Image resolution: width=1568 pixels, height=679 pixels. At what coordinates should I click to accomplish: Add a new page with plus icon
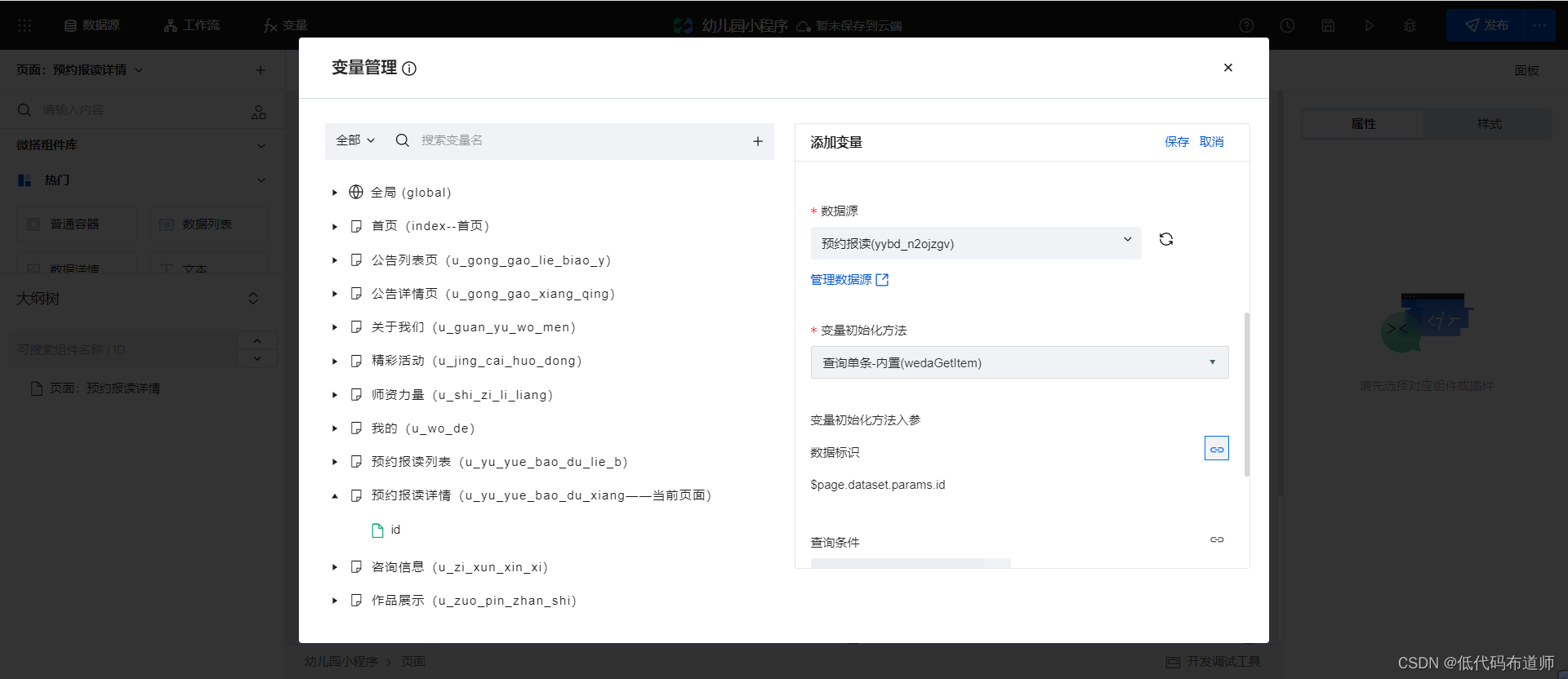[261, 70]
